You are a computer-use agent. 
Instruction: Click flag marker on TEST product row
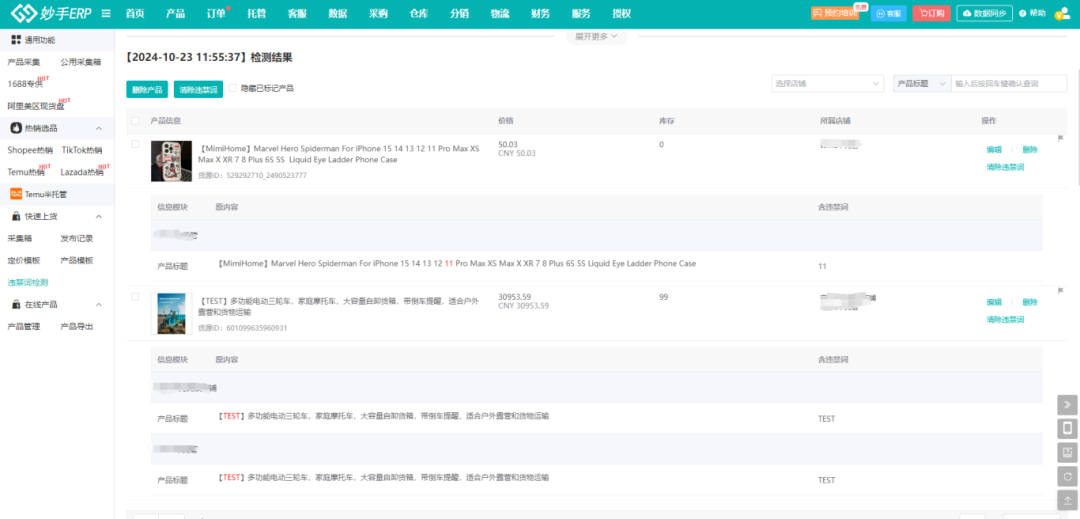(1060, 290)
